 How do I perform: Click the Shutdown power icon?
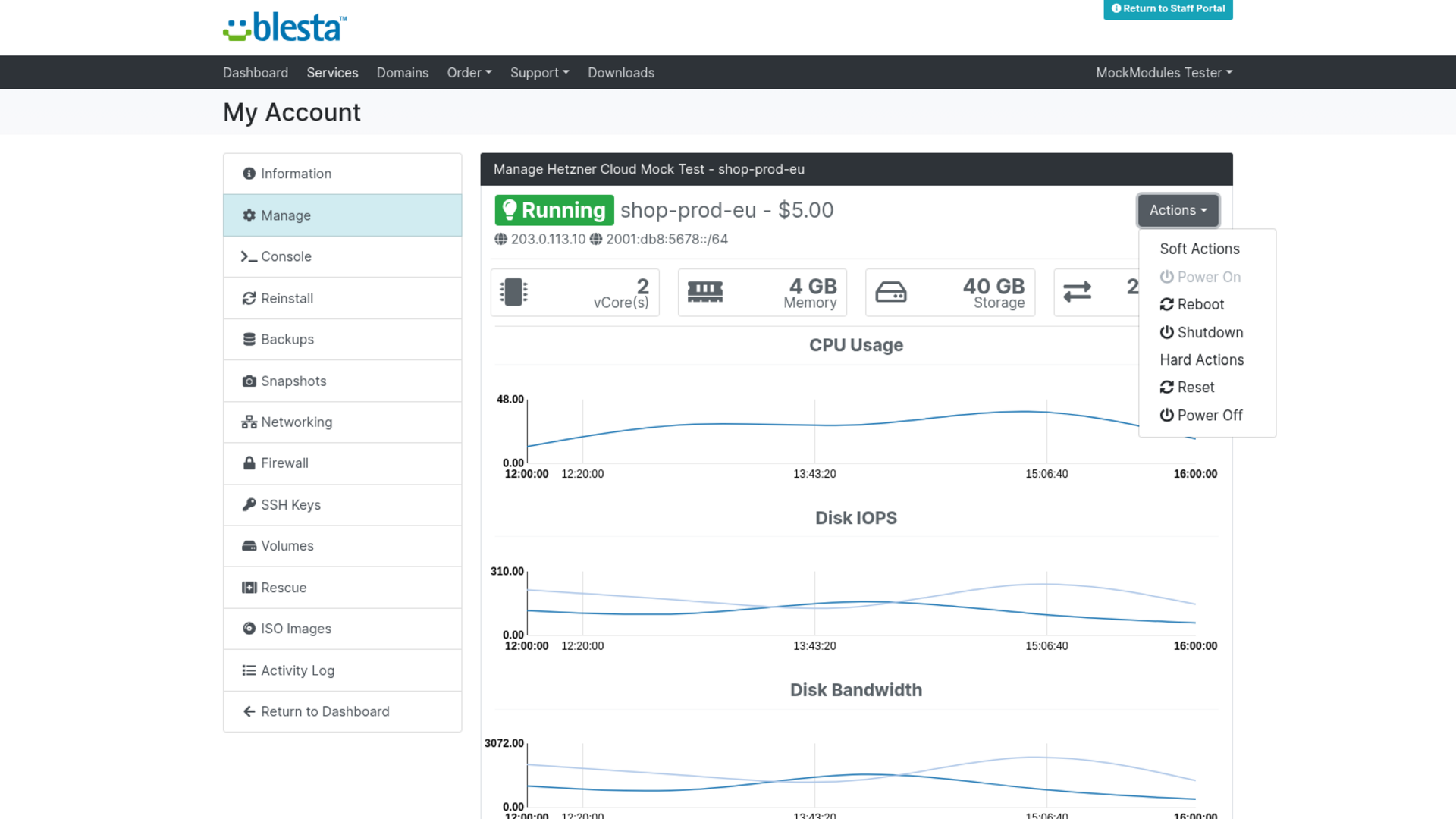point(1166,332)
